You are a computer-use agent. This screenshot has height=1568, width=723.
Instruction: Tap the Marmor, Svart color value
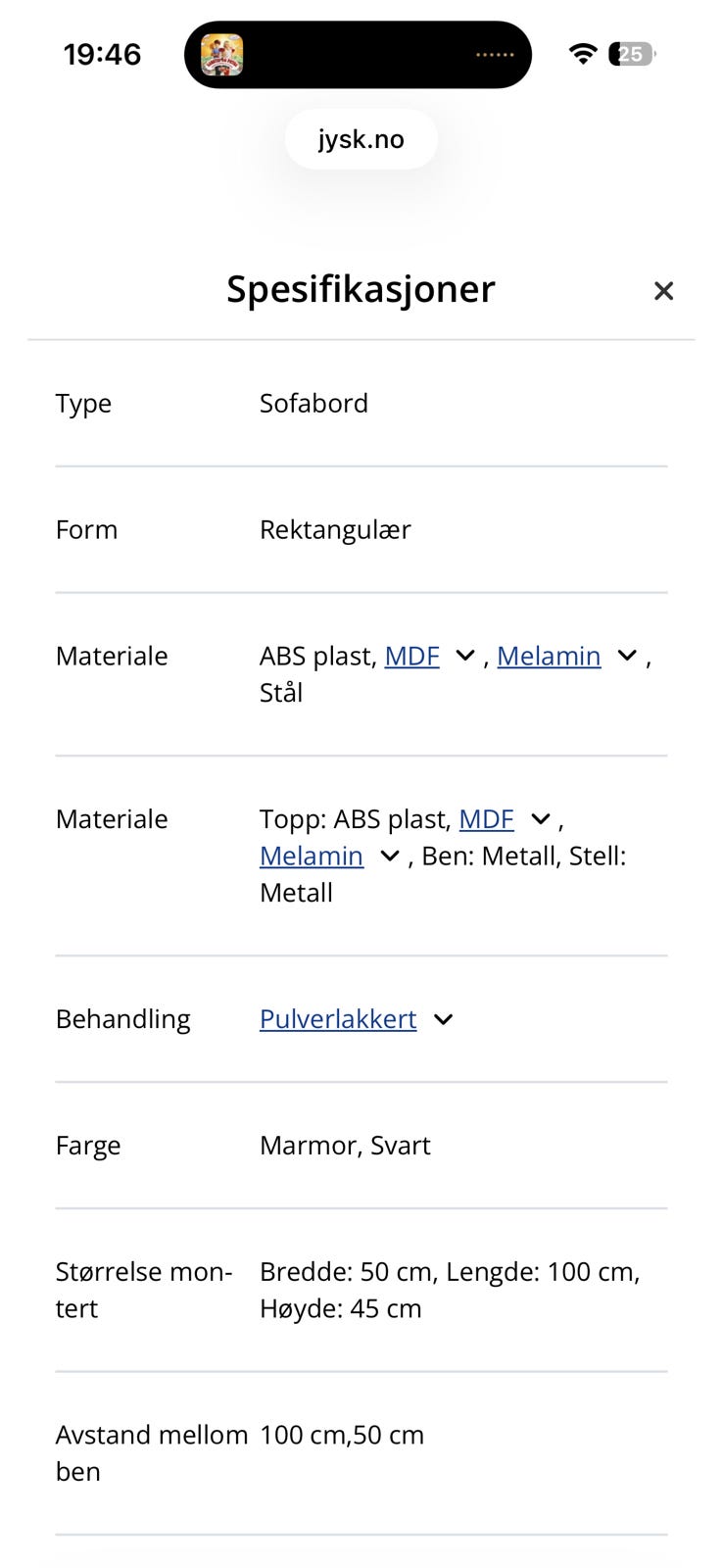click(345, 1145)
